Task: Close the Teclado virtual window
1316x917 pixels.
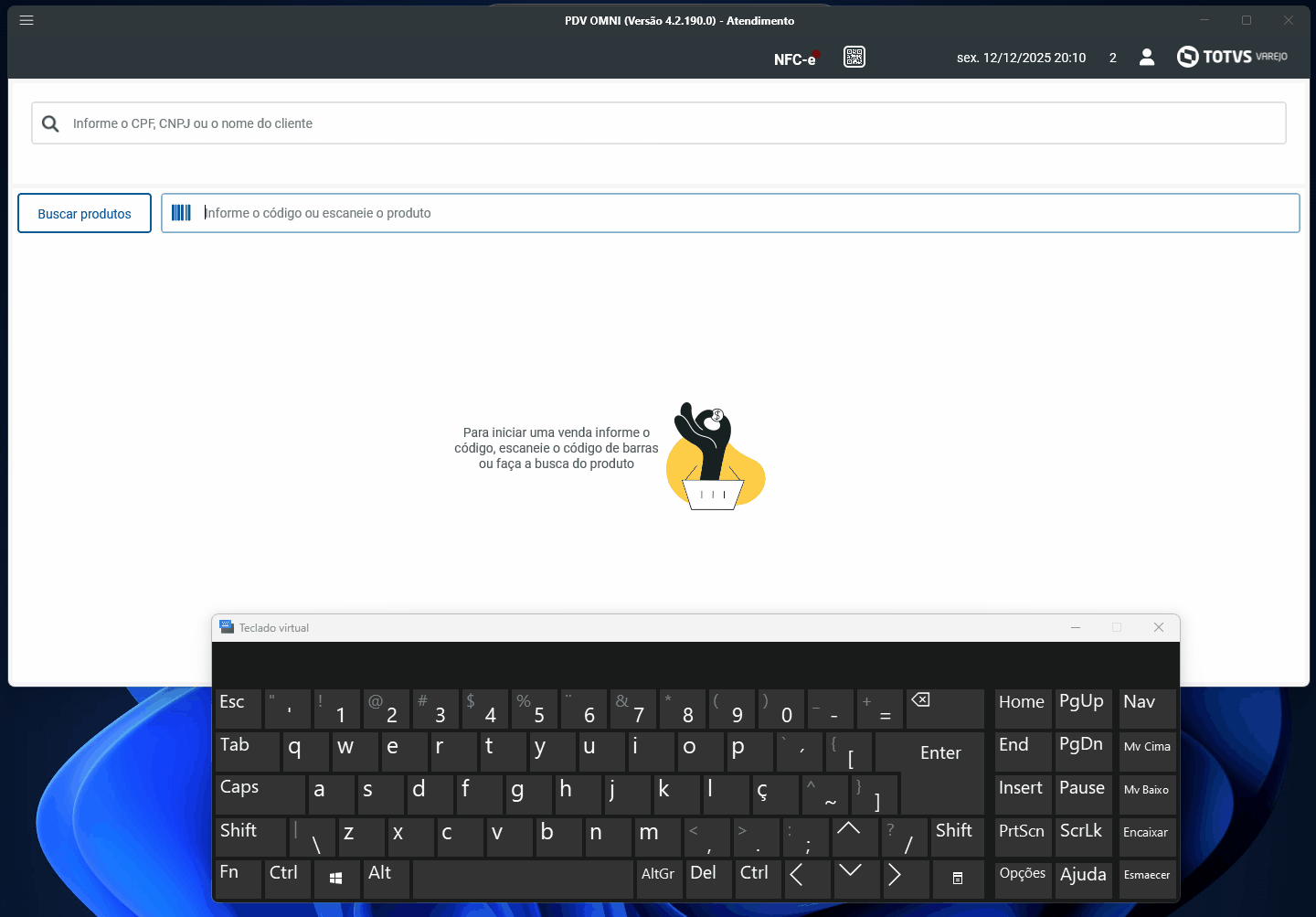Action: coord(1159,627)
